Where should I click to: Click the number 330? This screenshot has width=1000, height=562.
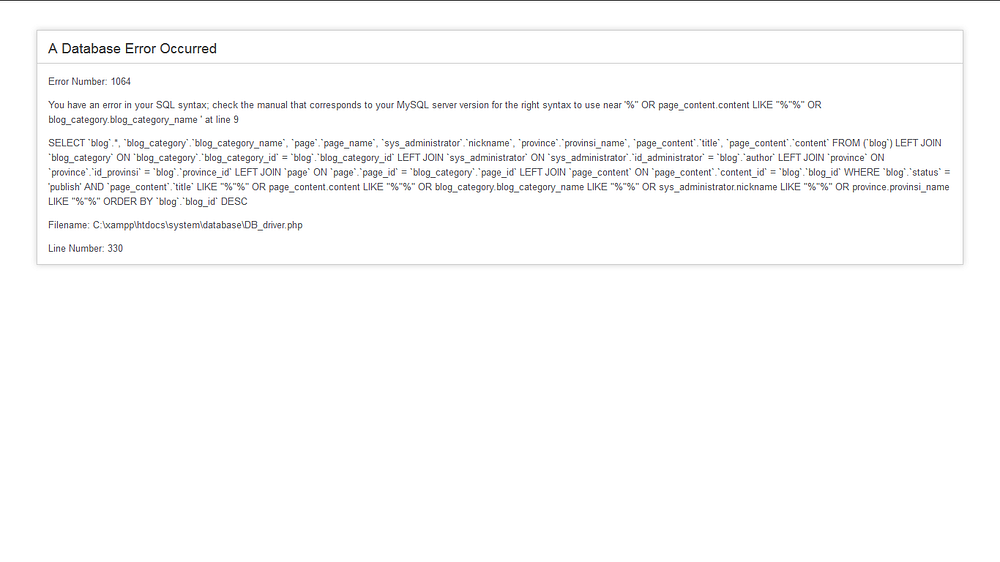115,249
